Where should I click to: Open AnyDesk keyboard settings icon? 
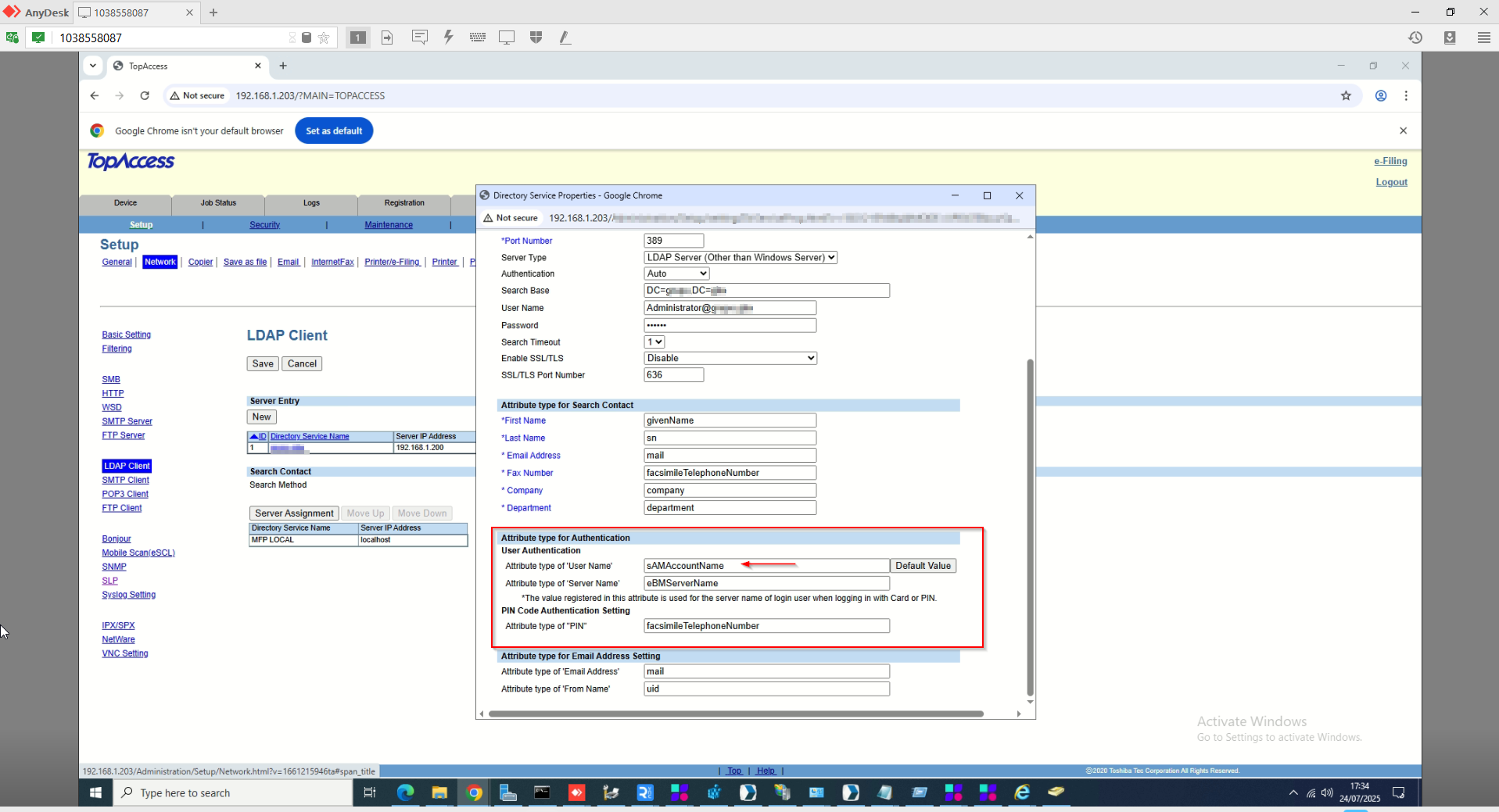477,38
